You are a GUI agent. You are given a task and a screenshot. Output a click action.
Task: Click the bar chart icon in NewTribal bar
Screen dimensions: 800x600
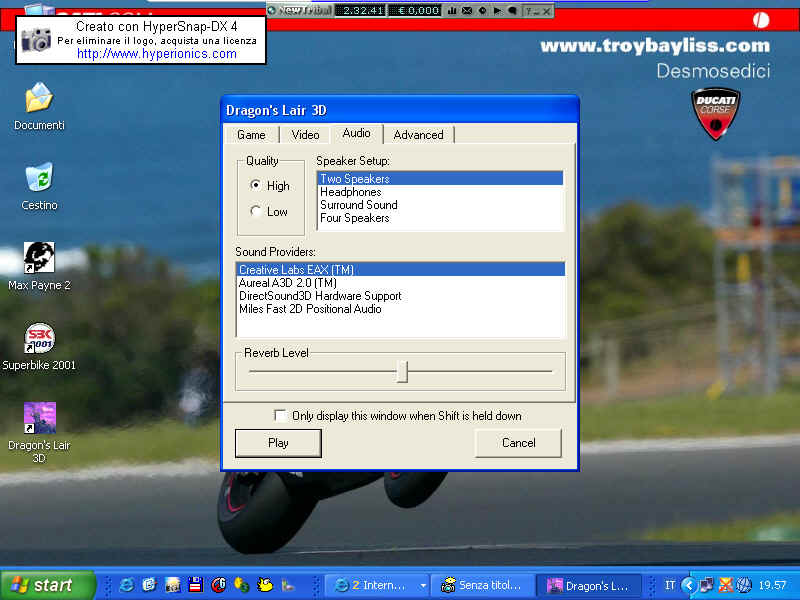pyautogui.click(x=452, y=10)
